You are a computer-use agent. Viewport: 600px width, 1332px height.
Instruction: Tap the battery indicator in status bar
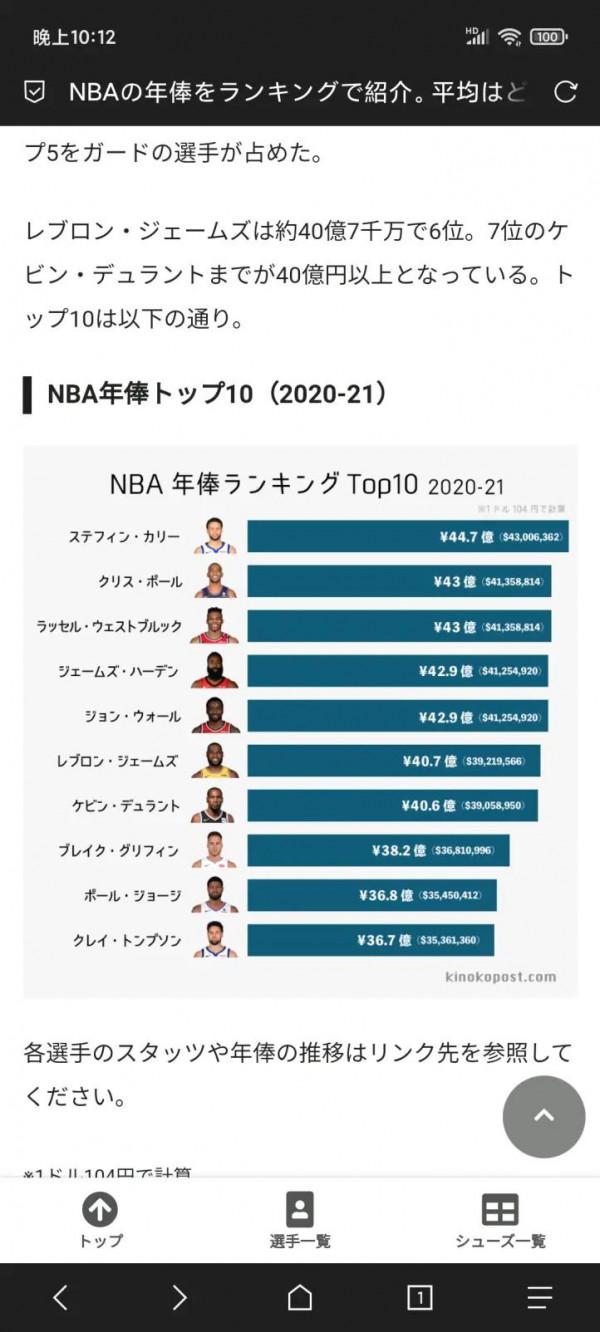point(548,37)
